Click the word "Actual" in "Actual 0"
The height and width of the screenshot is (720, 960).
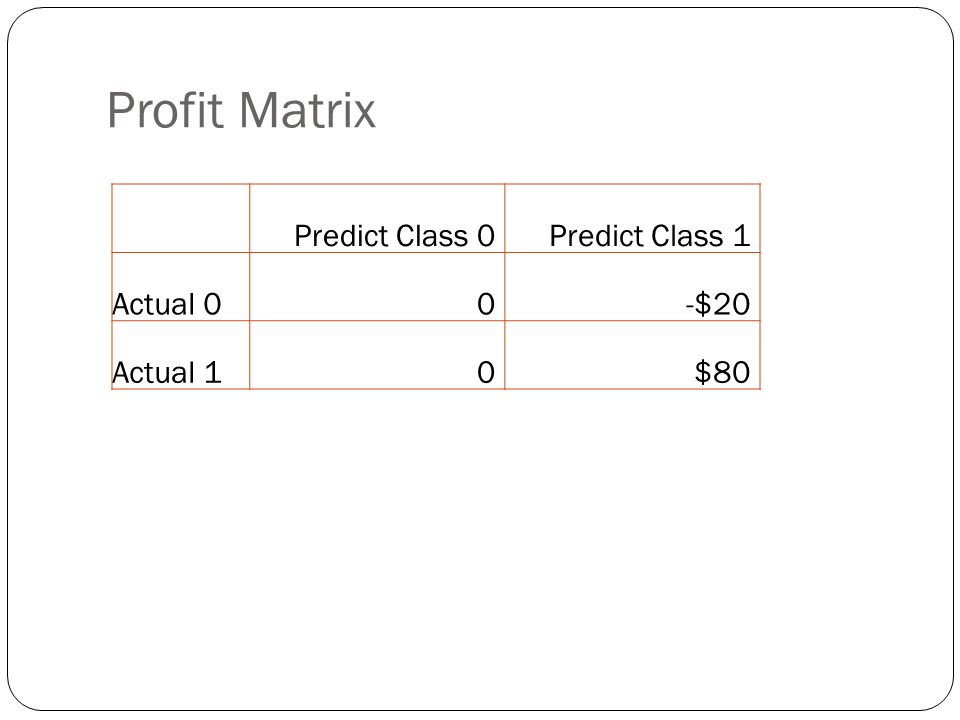pos(154,304)
